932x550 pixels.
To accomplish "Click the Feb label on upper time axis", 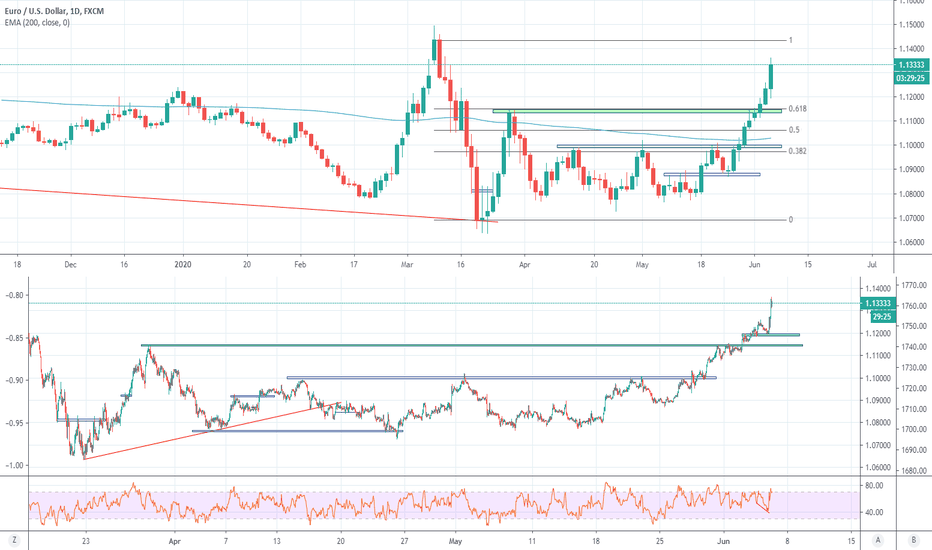I will 300,265.
